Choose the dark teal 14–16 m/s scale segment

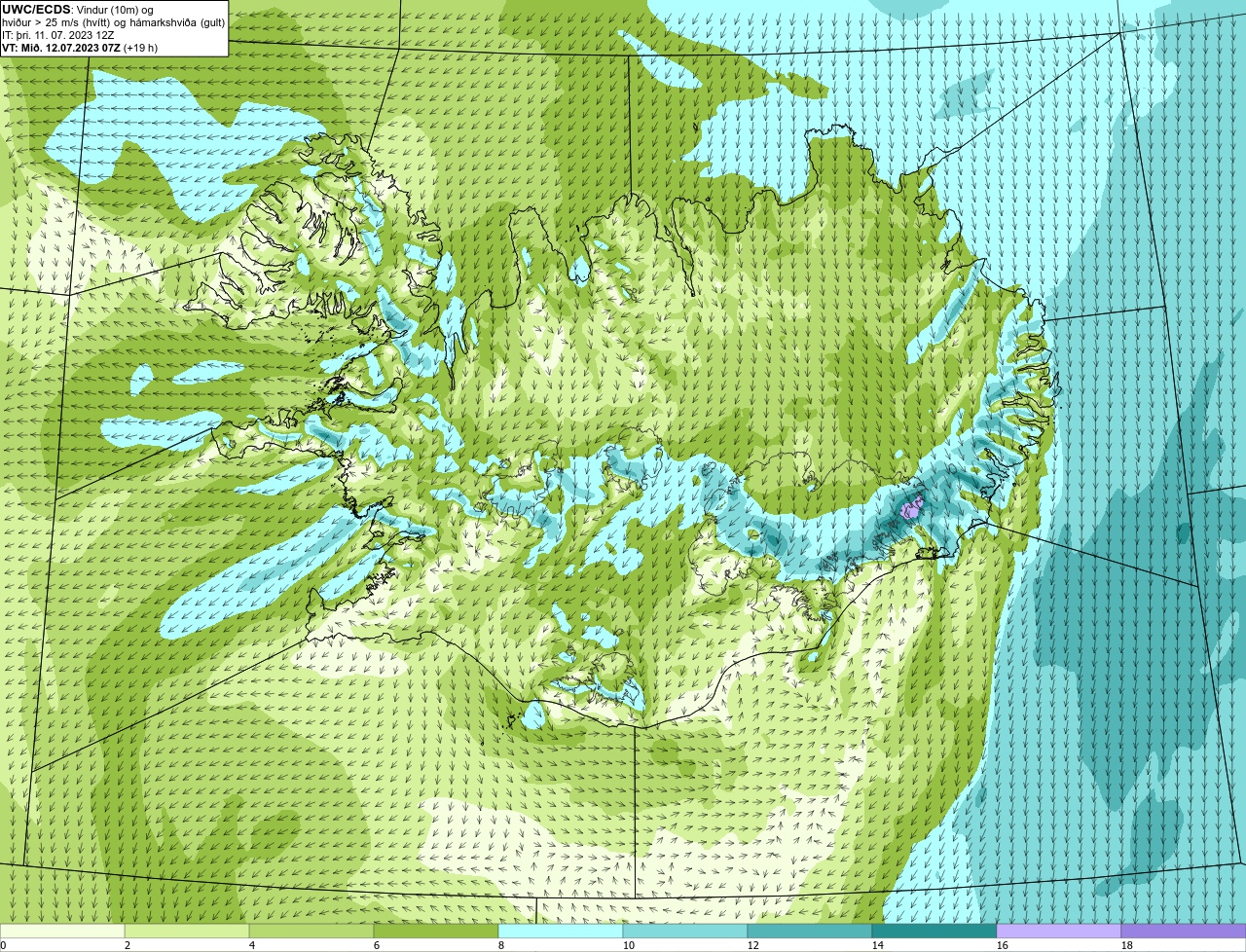click(934, 931)
